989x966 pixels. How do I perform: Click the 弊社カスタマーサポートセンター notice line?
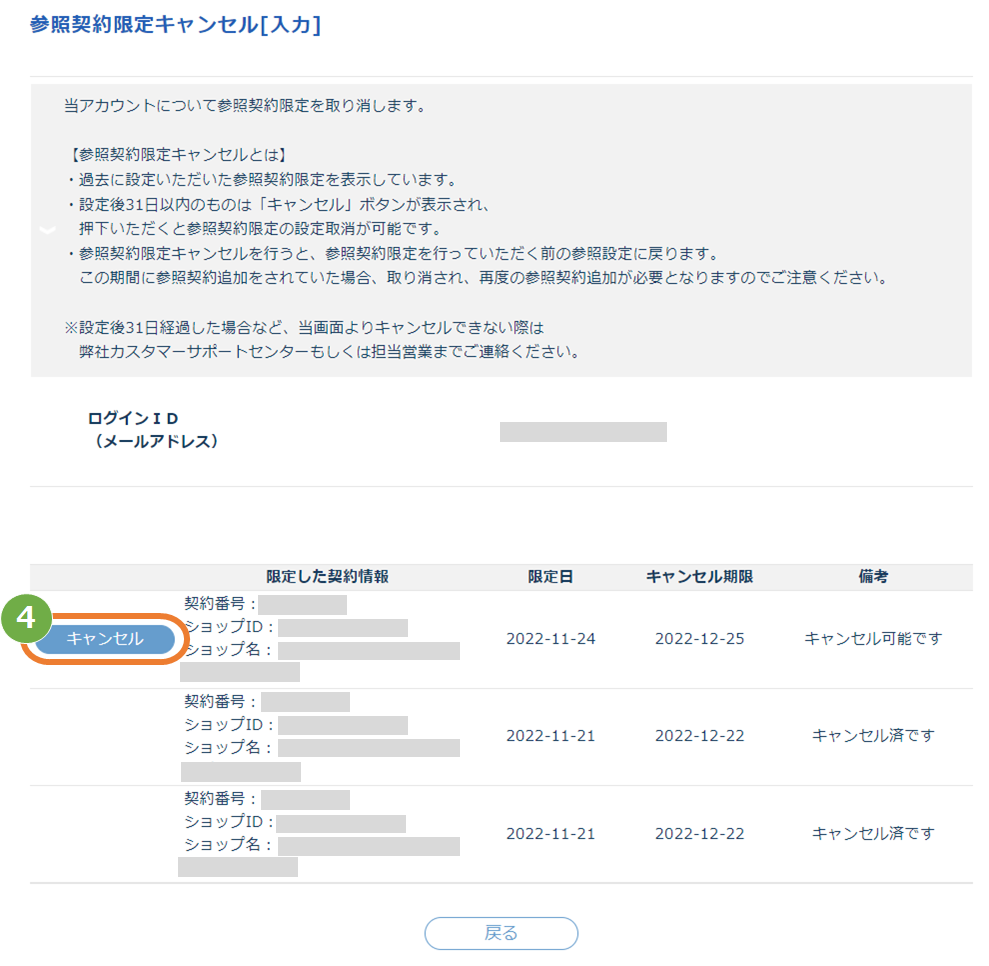tap(329, 352)
